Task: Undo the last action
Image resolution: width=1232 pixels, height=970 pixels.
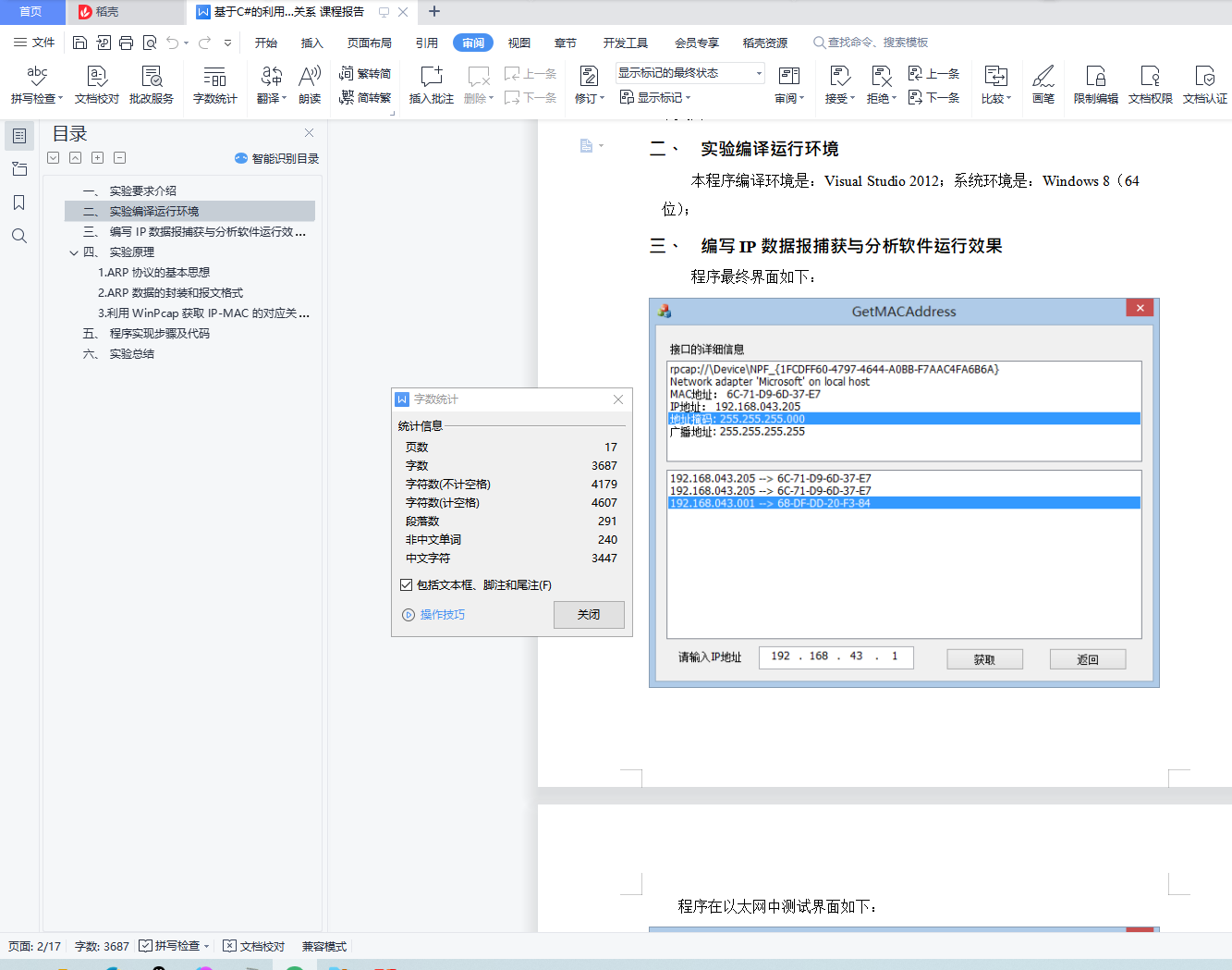Action: tap(173, 43)
